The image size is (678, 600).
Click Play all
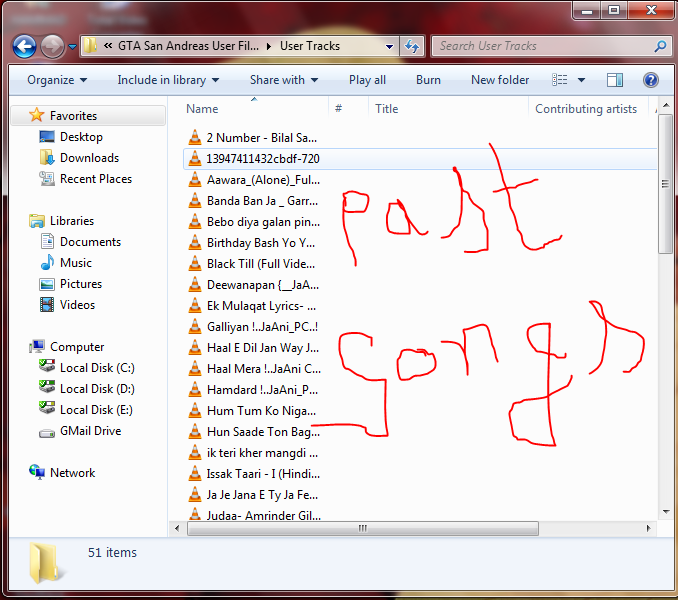[367, 80]
